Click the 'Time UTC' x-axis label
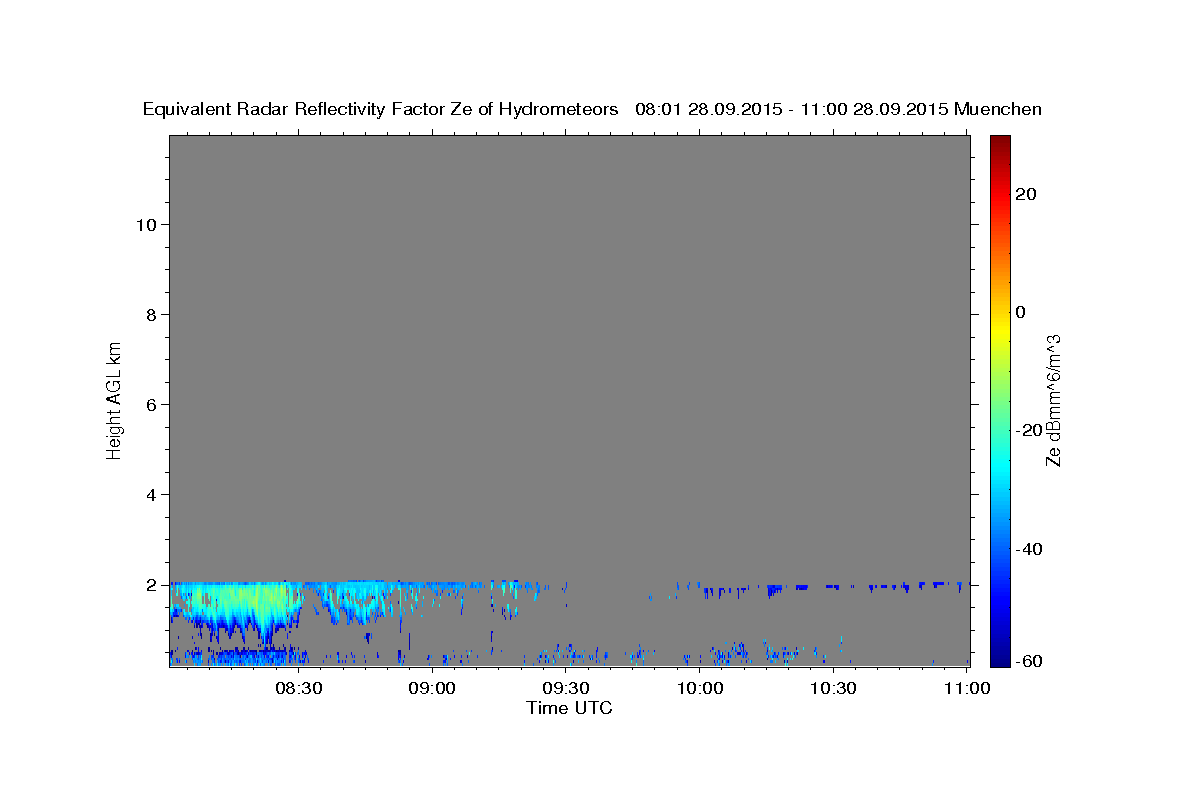This screenshot has height=800, width=1200. pyautogui.click(x=569, y=708)
